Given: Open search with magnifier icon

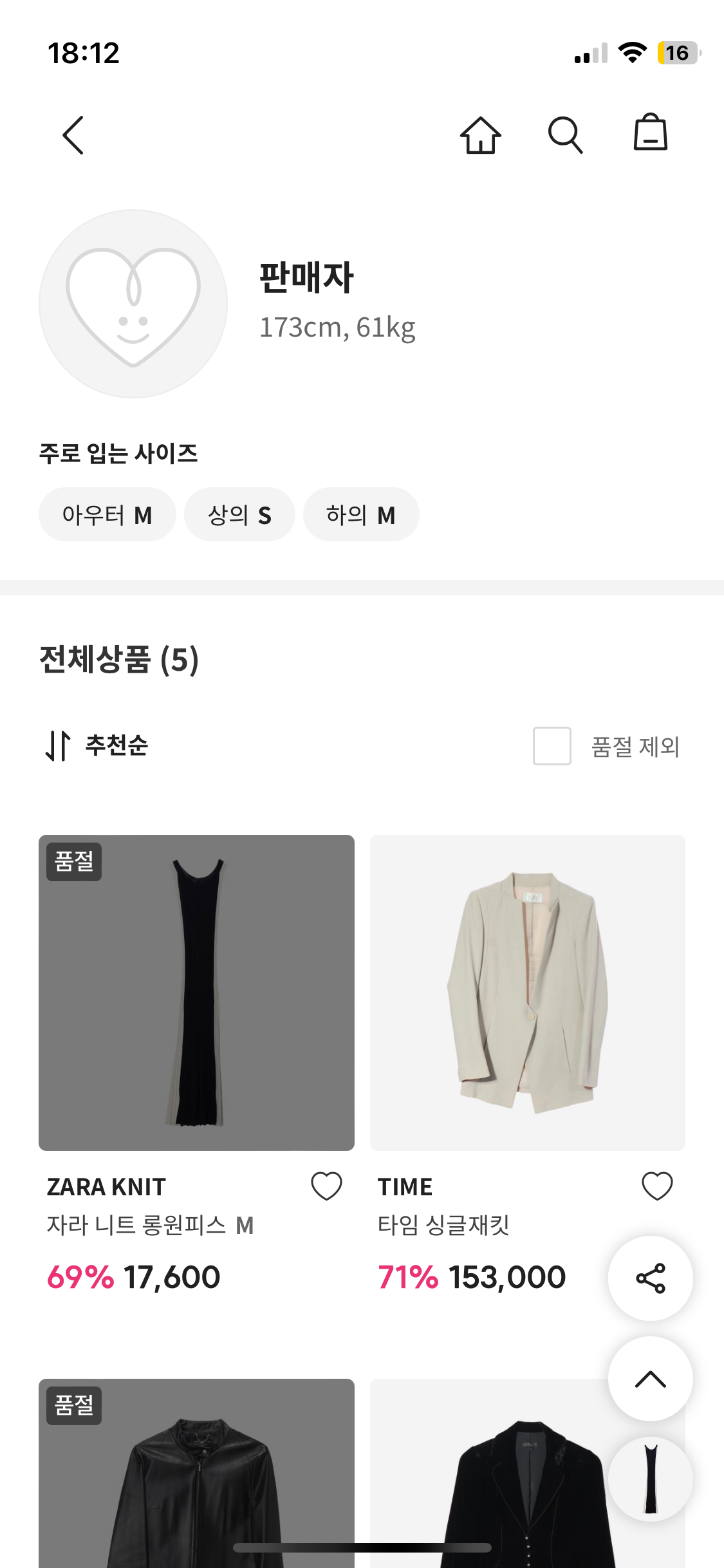Looking at the screenshot, I should [x=565, y=135].
